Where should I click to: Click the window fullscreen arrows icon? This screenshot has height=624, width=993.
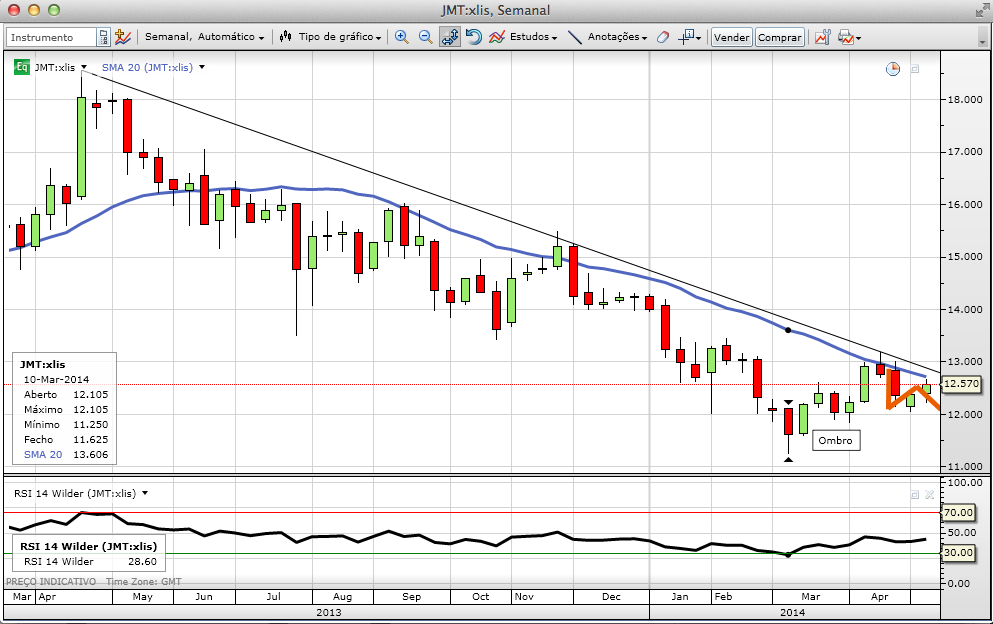coord(982,11)
